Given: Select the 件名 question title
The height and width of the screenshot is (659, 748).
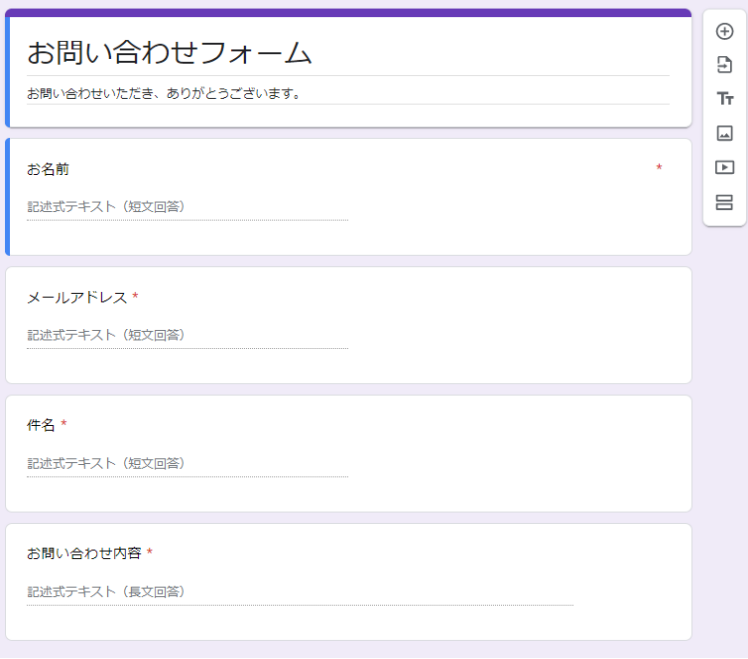Looking at the screenshot, I should [41, 425].
